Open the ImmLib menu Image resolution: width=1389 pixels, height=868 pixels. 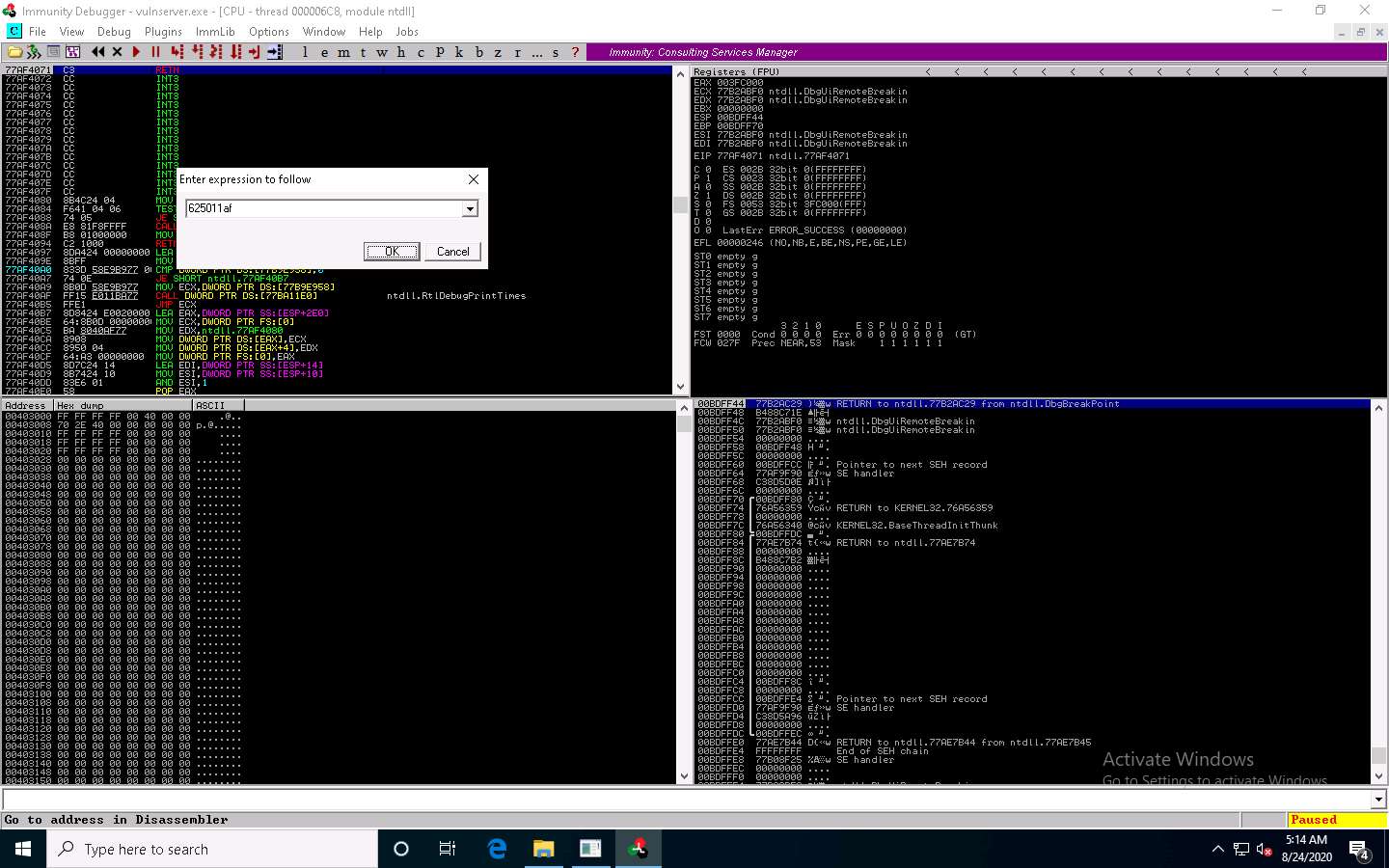coord(215,32)
